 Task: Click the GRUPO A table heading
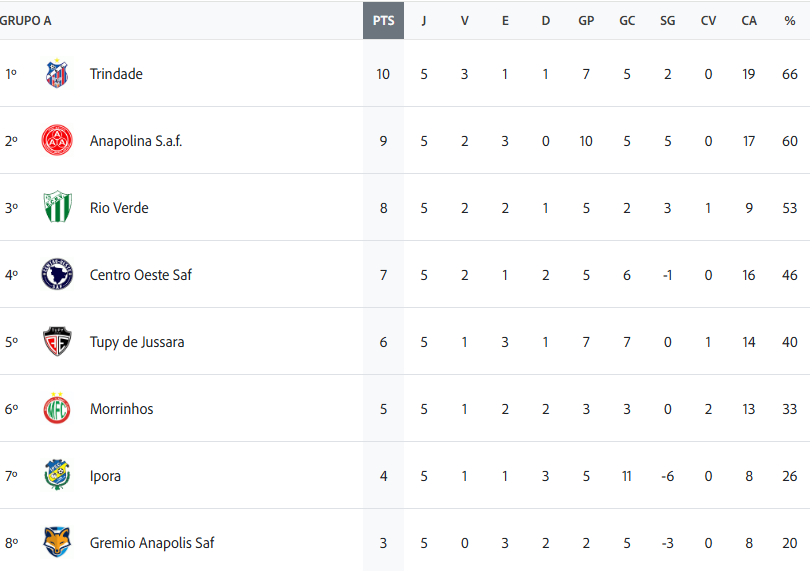point(26,20)
